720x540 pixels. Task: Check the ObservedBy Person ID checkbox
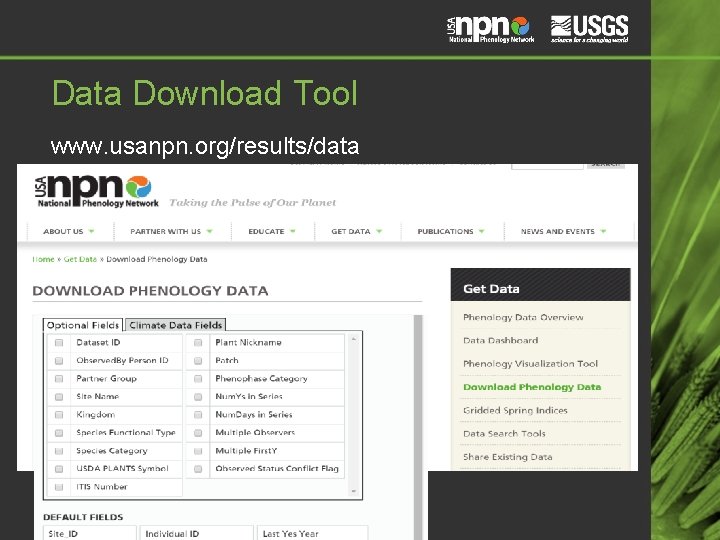coord(59,361)
